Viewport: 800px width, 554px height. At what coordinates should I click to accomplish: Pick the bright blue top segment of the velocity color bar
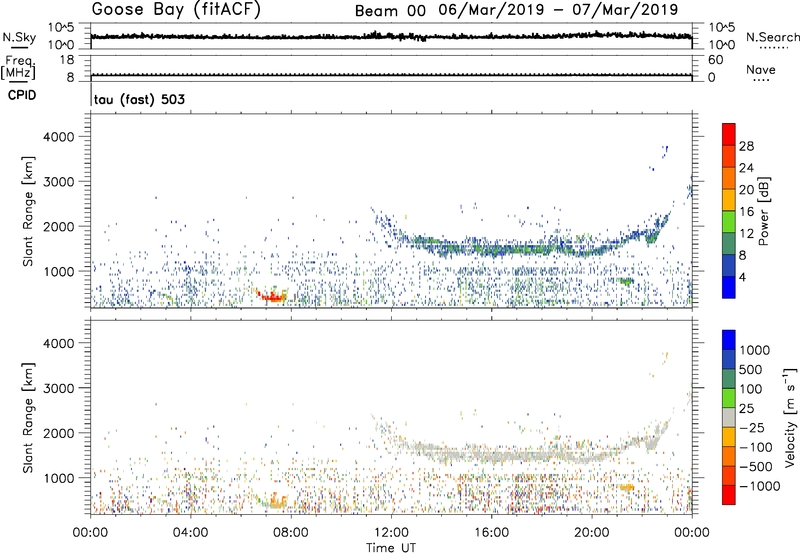coord(729,340)
